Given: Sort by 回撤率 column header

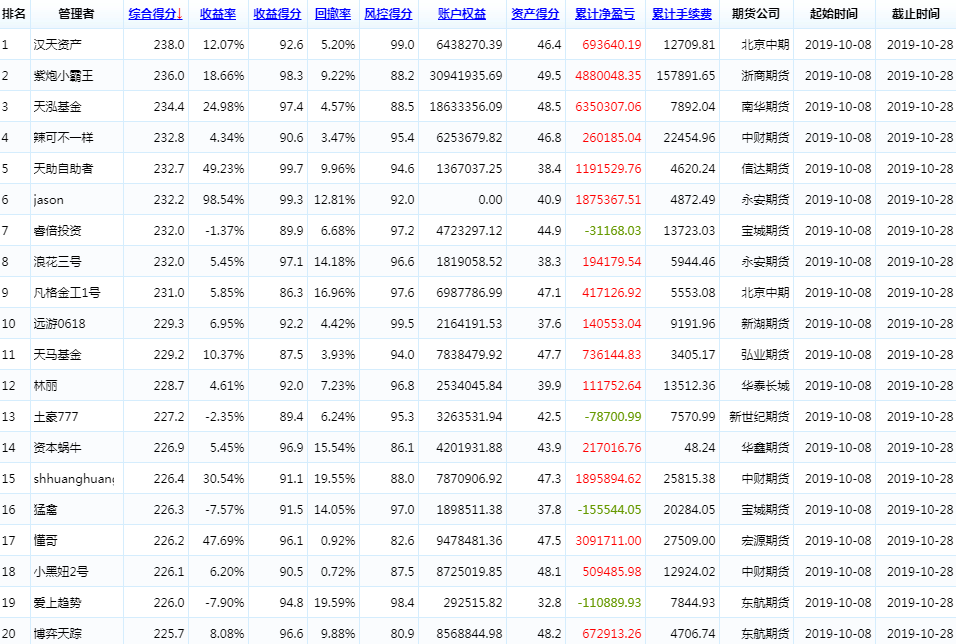Looking at the screenshot, I should 333,13.
